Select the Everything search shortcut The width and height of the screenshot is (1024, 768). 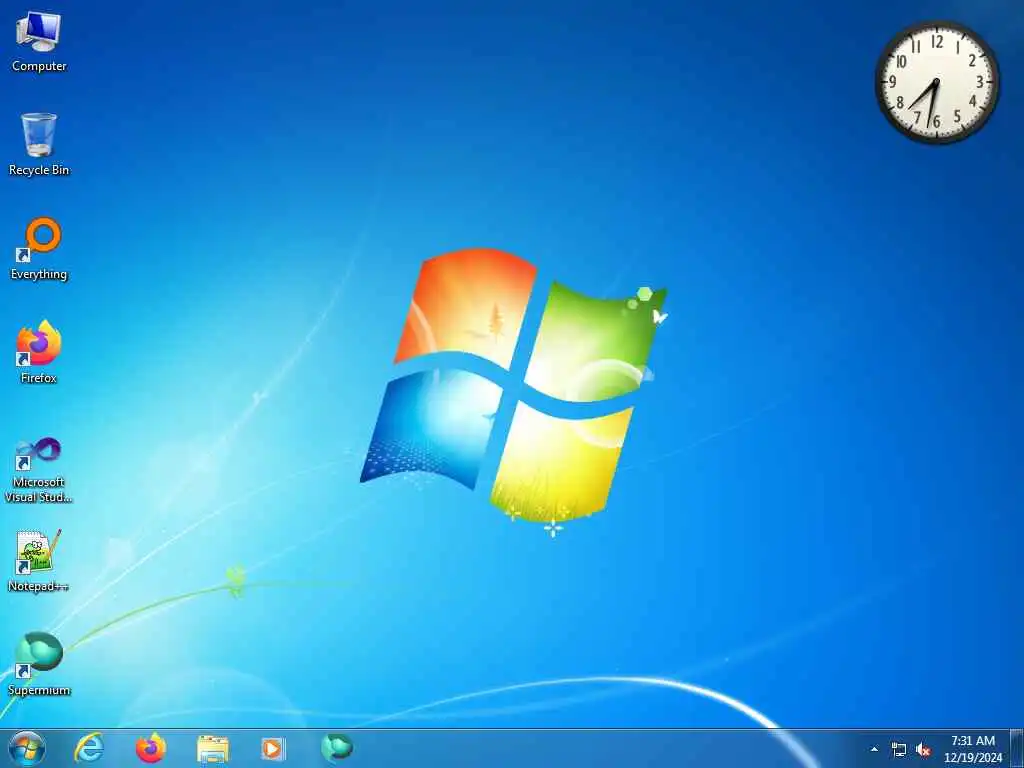39,249
